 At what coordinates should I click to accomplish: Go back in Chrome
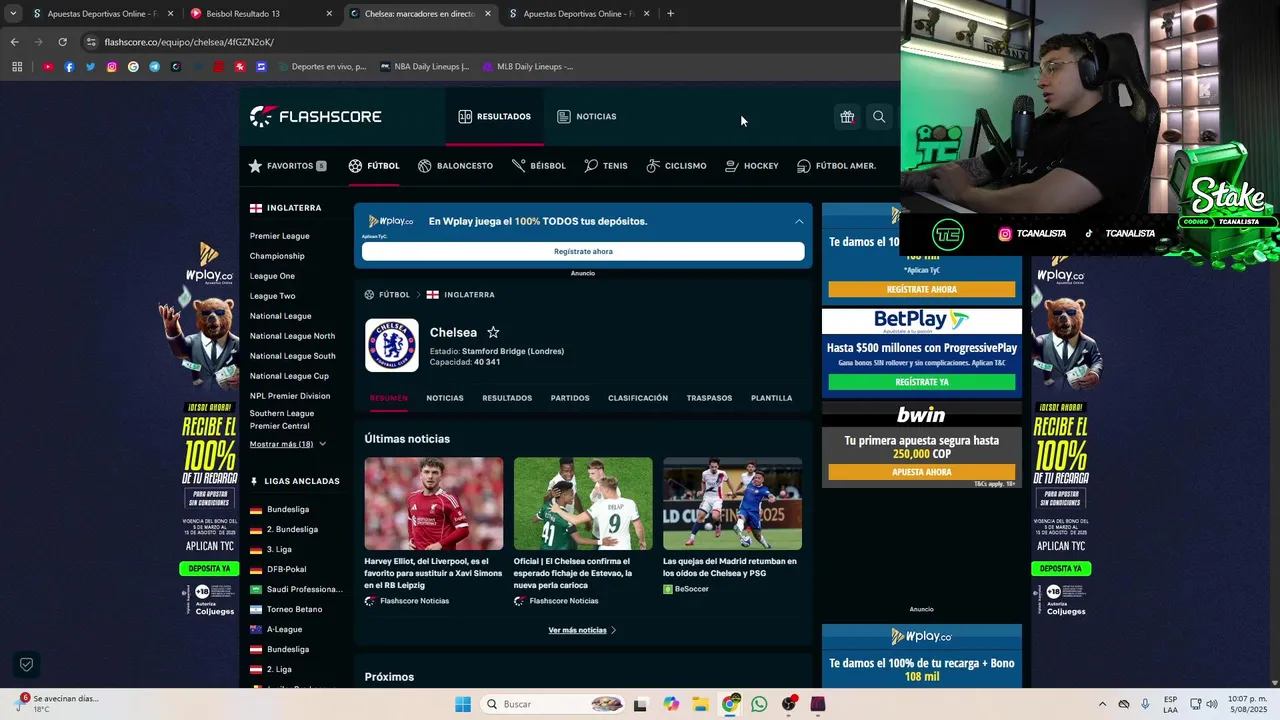14,42
